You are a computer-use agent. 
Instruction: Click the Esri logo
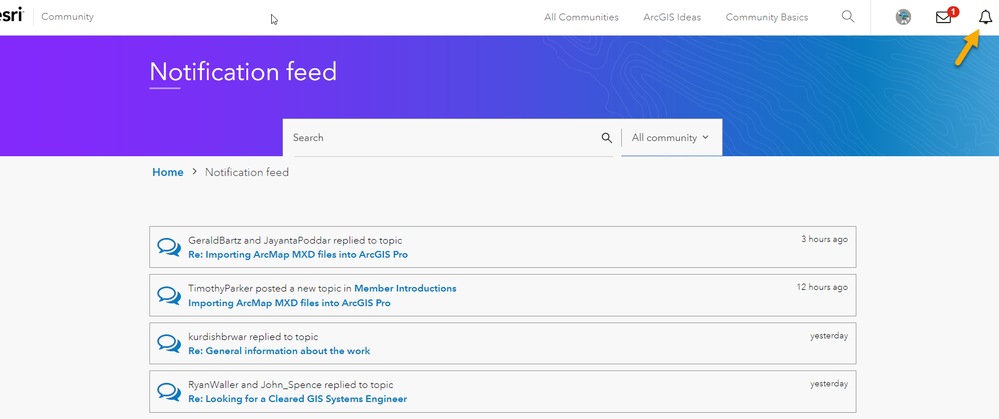(x=10, y=17)
